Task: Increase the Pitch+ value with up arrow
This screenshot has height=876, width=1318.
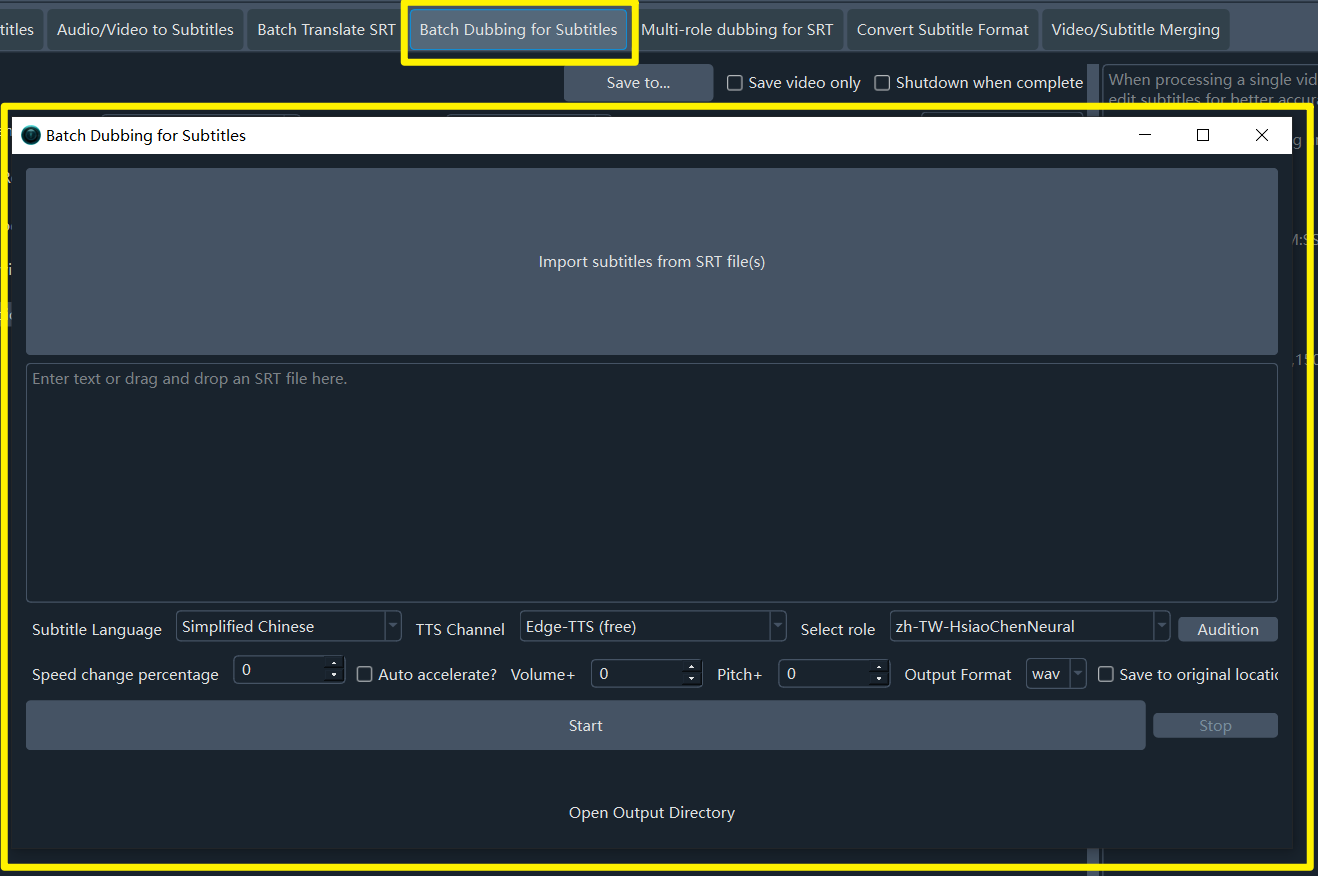Action: 879,668
